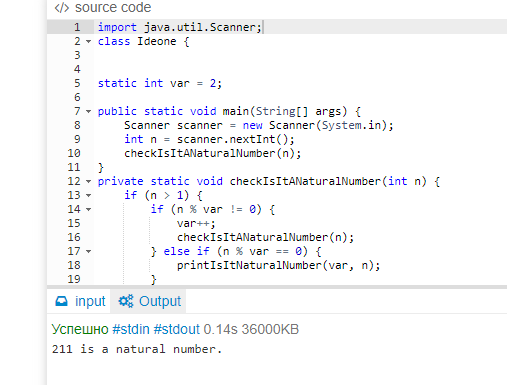507x385 pixels.
Task: Click line number 11 in gutter
Action: click(74, 167)
